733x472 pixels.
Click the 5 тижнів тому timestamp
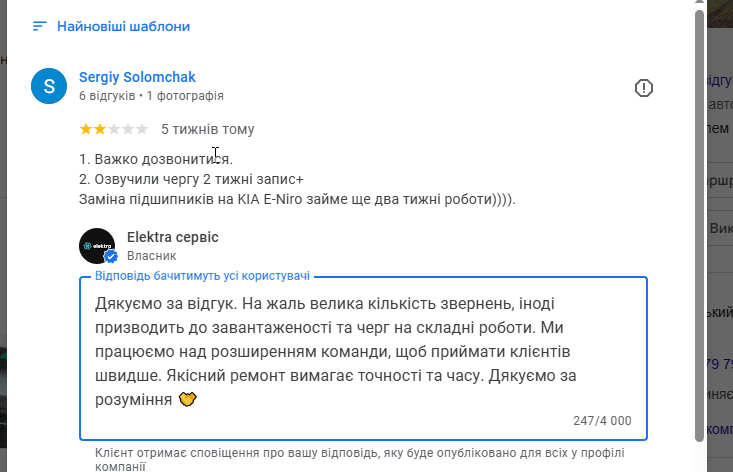207,129
